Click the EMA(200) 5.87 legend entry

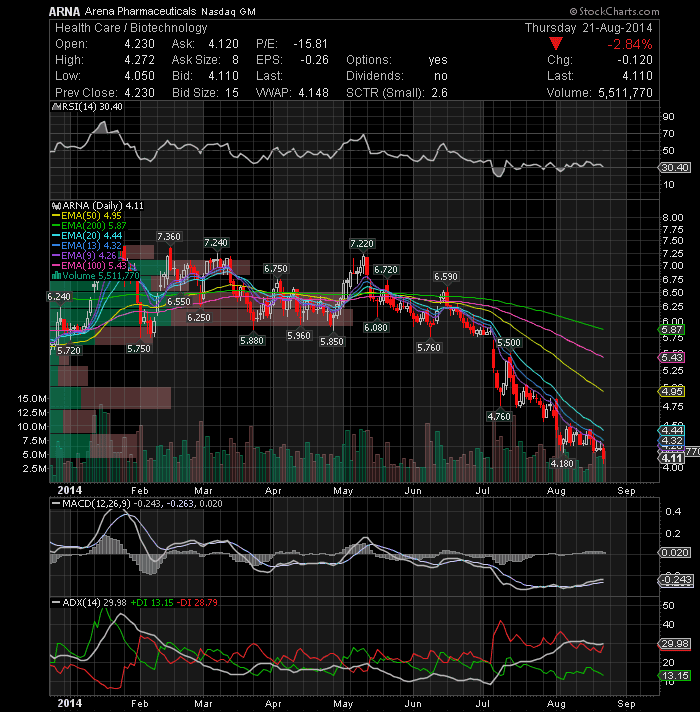(x=94, y=226)
